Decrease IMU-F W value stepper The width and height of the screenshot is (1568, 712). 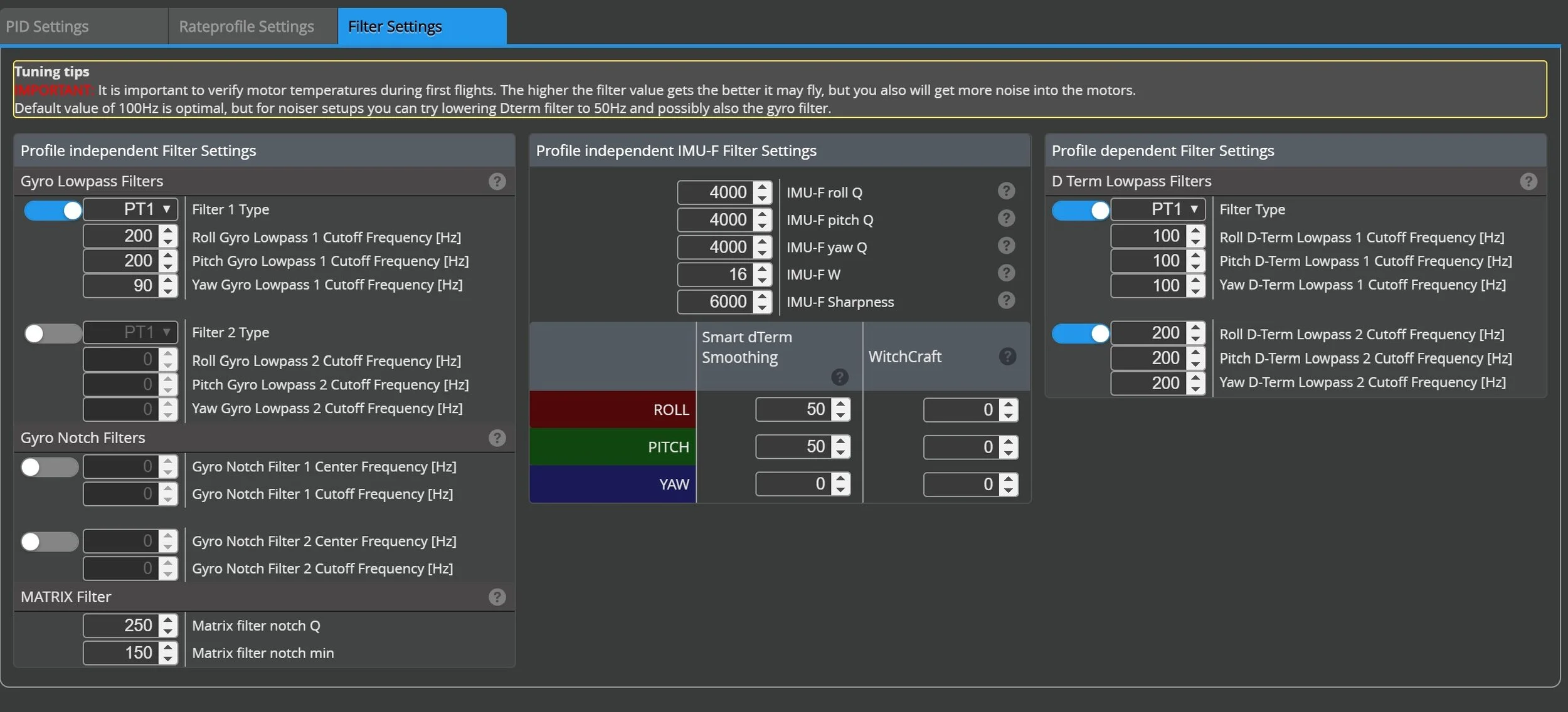click(762, 280)
